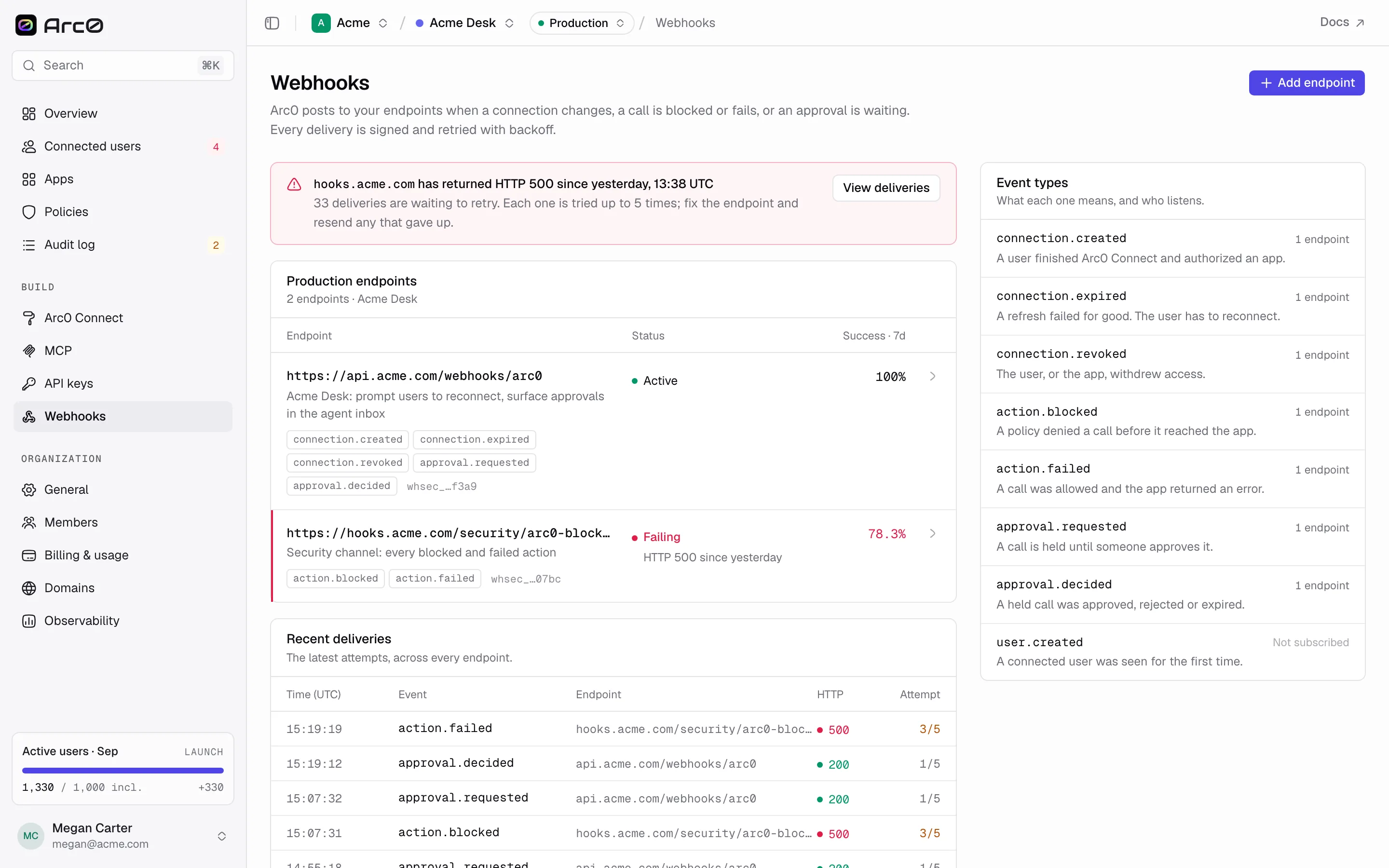Click the approval.requested tag chip
1389x868 pixels.
coord(474,463)
